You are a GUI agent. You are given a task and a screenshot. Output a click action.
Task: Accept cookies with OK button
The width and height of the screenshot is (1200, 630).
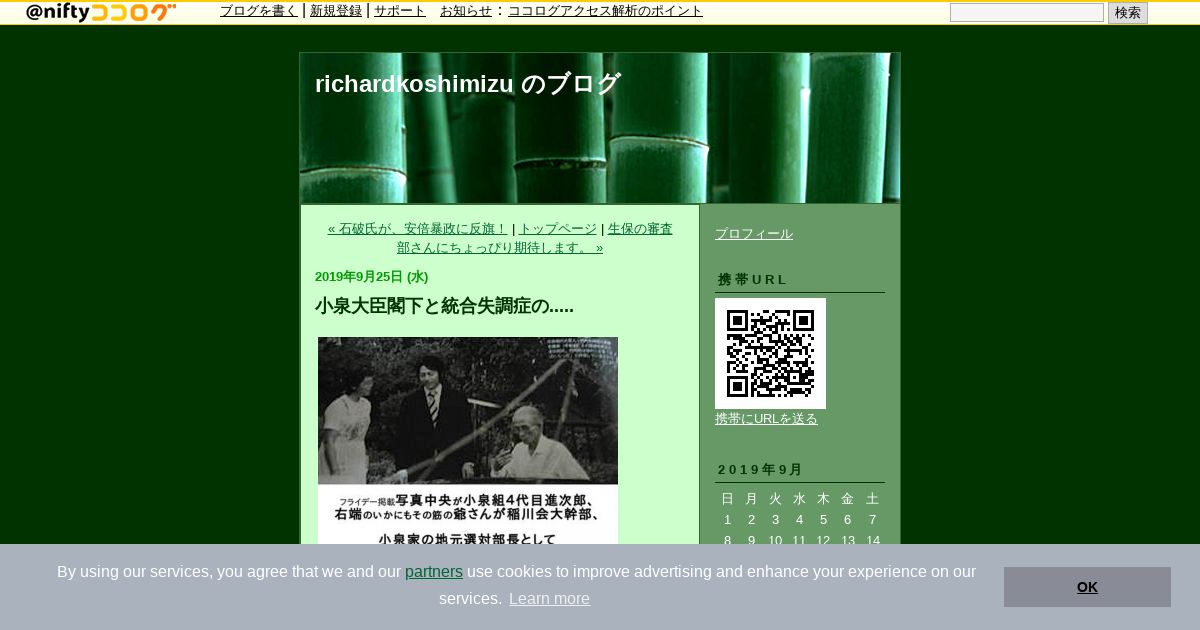[1087, 587]
